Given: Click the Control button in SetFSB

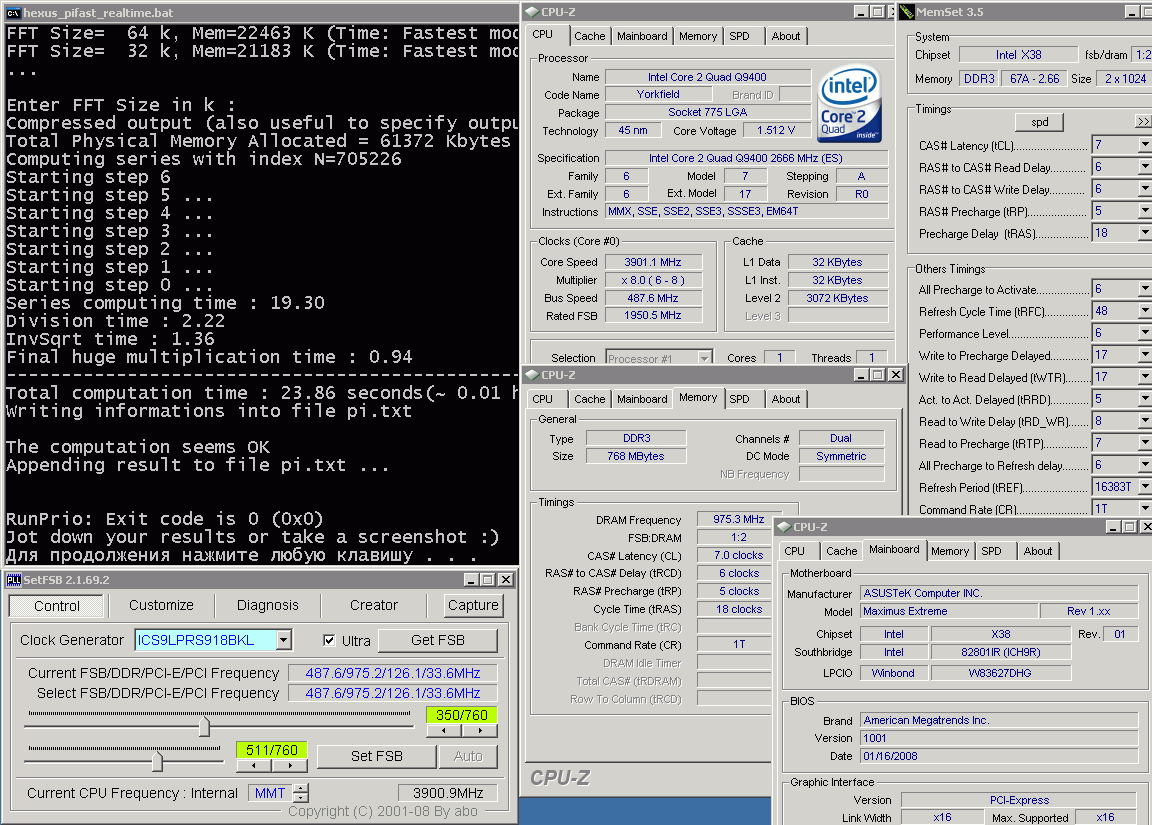Looking at the screenshot, I should coord(57,606).
